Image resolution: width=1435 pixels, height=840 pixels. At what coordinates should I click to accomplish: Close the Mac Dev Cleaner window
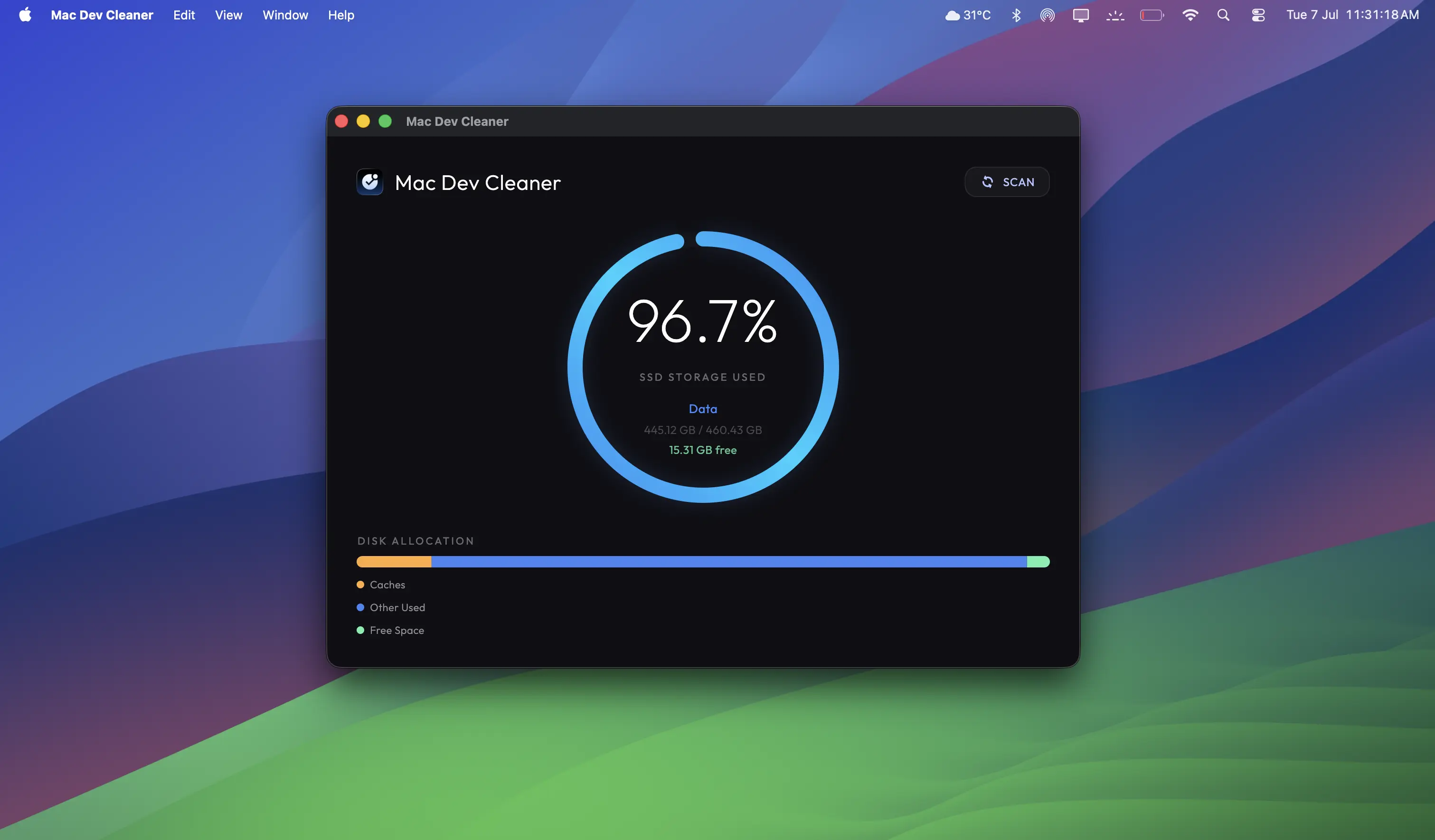[342, 121]
